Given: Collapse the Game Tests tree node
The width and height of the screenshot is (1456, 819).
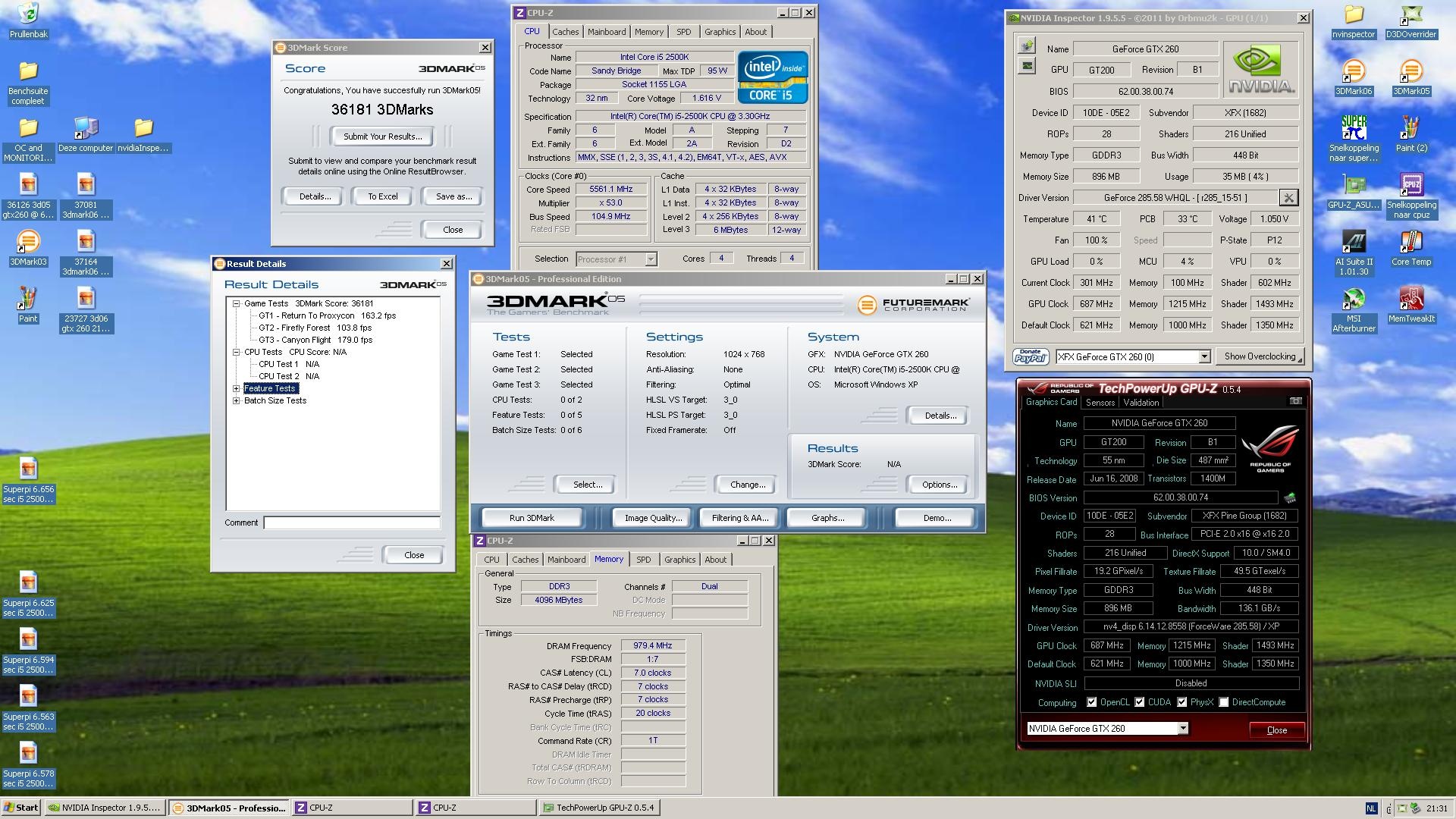Looking at the screenshot, I should [x=237, y=303].
